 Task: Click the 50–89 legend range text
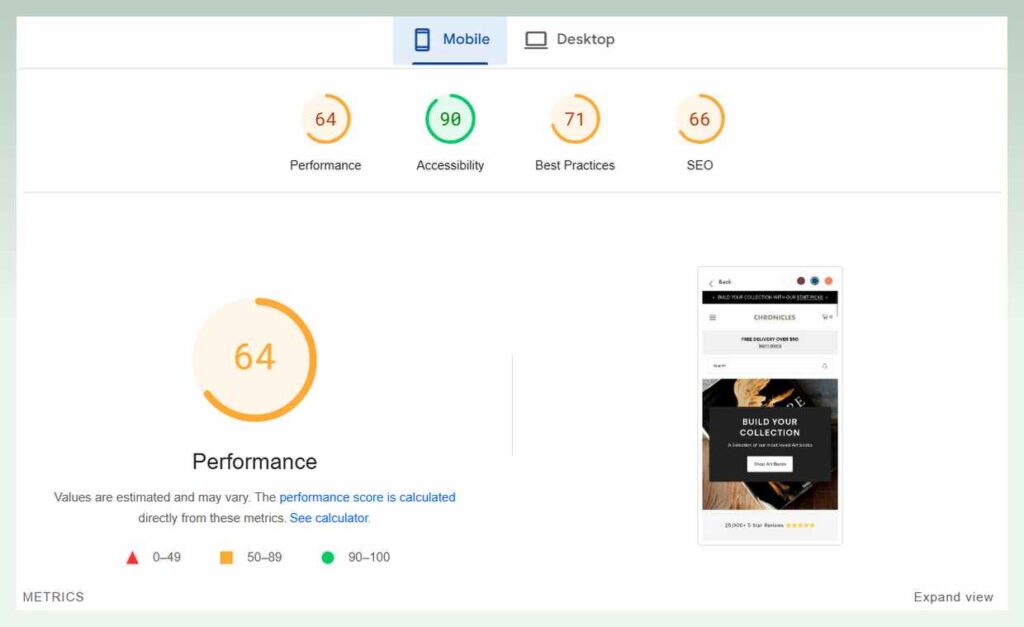pyautogui.click(x=264, y=557)
